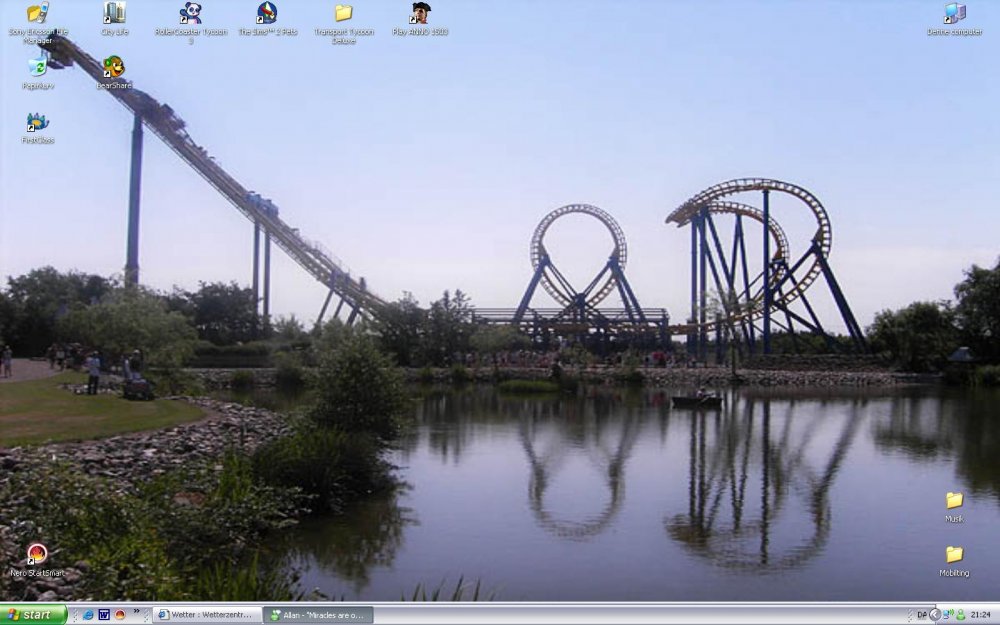Expand the Quick Launch overflow chevron
This screenshot has height=625, width=1000.
click(136, 612)
